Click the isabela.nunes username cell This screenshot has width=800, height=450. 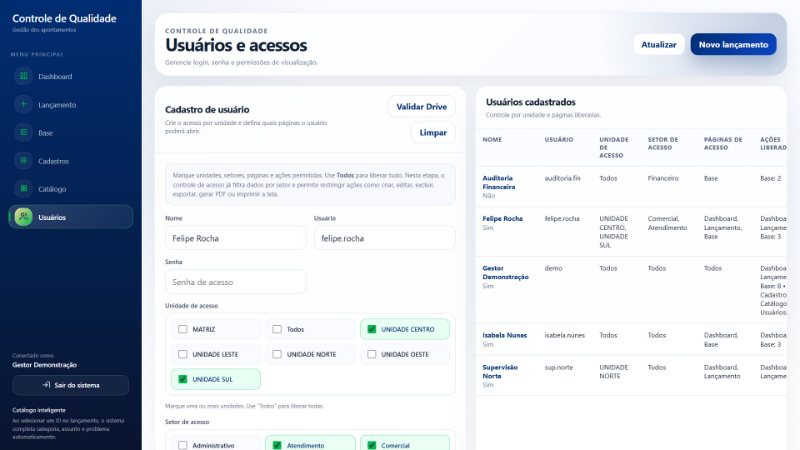[564, 335]
